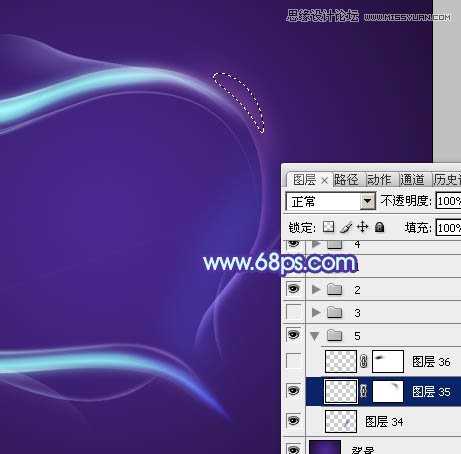Expand group 2 triangle
The width and height of the screenshot is (461, 454).
pyautogui.click(x=316, y=289)
